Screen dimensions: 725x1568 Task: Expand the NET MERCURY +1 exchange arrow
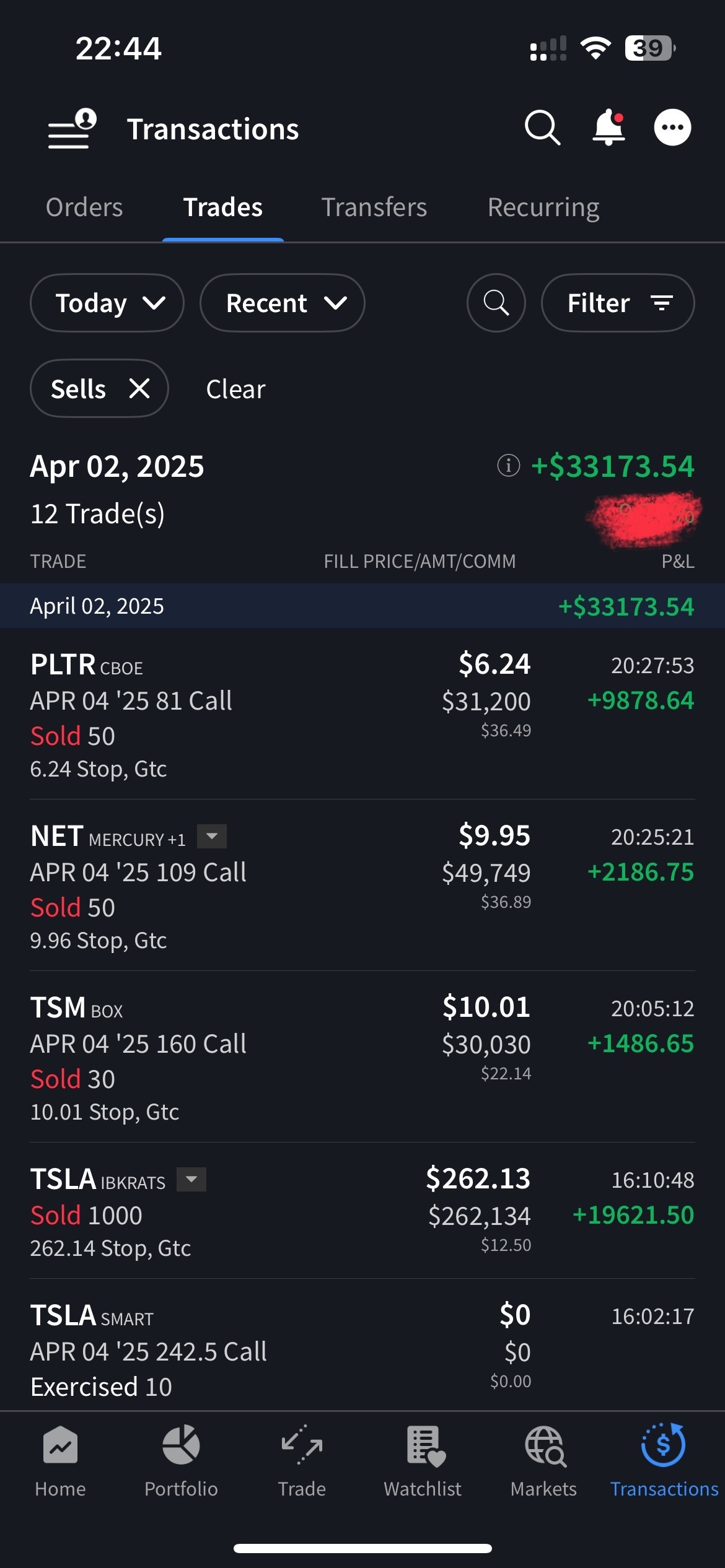pos(212,837)
